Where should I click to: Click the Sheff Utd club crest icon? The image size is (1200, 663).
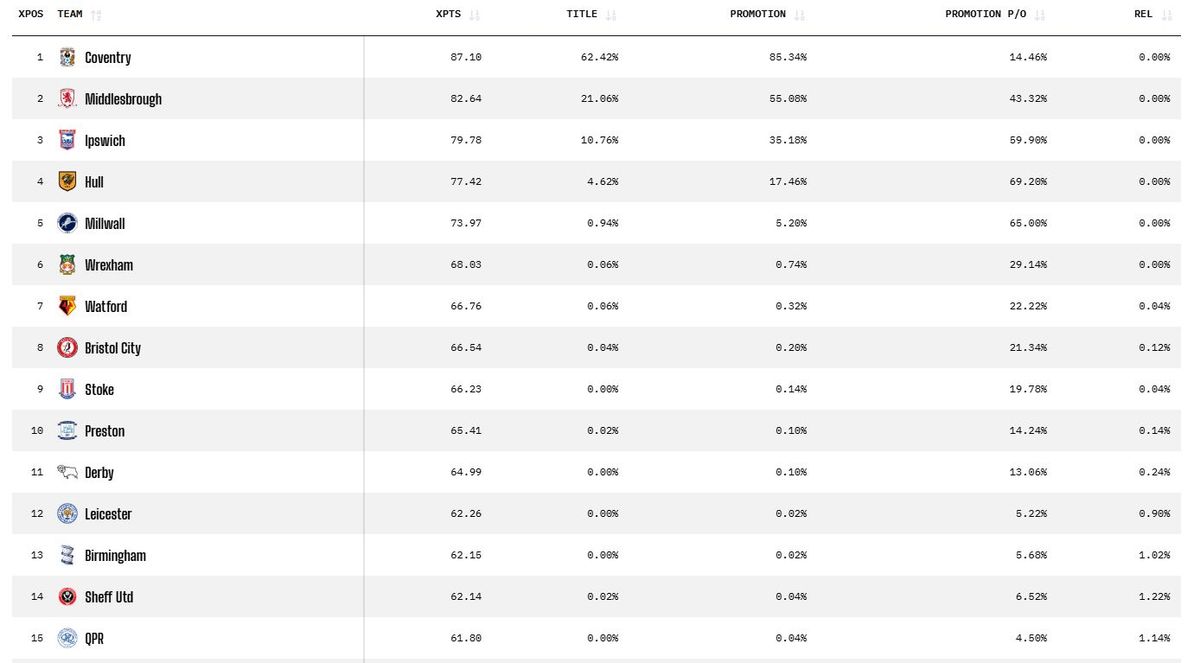click(67, 596)
